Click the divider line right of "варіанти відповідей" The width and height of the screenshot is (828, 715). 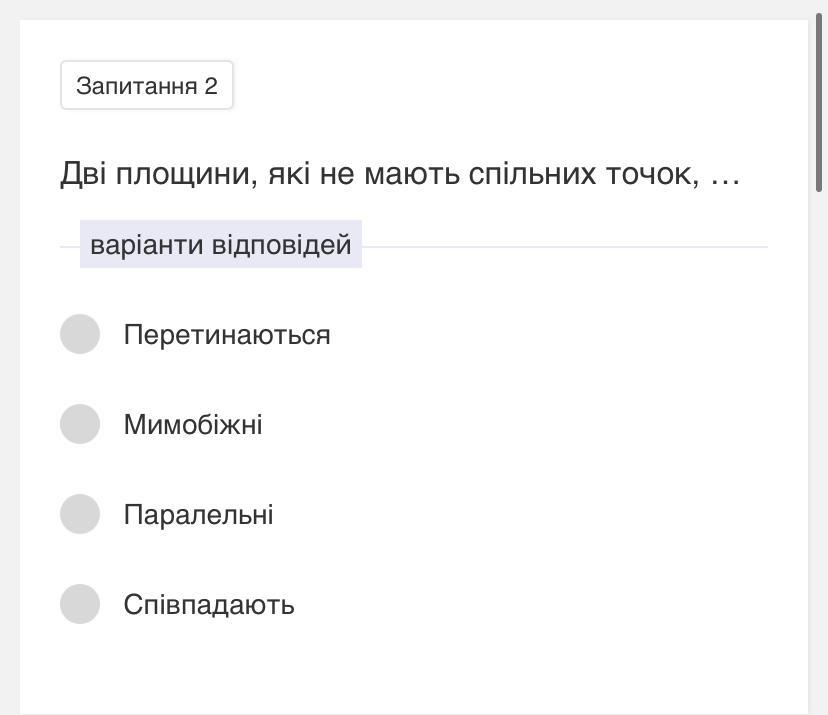tap(564, 246)
